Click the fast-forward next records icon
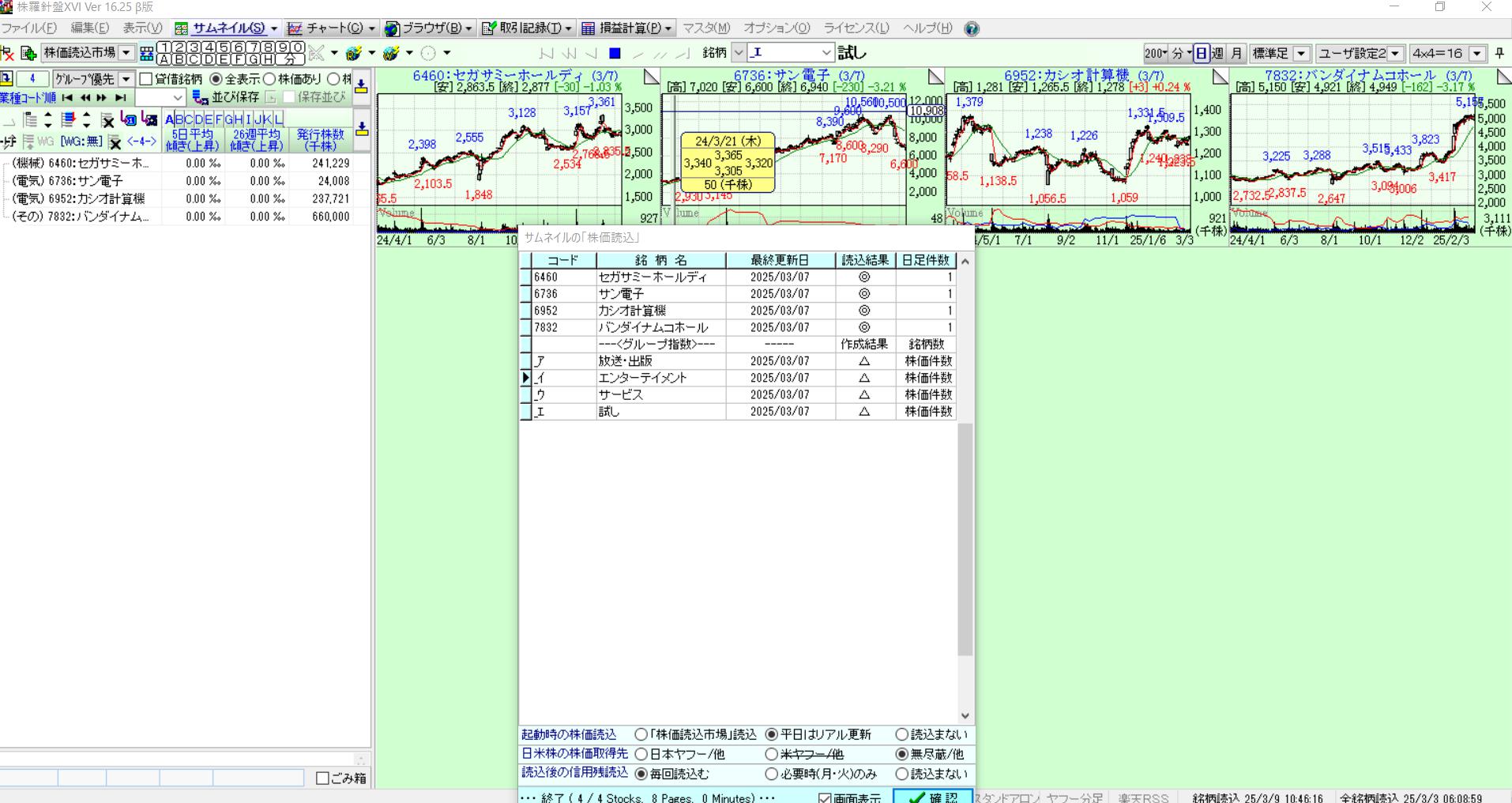1512x803 pixels. [x=102, y=98]
